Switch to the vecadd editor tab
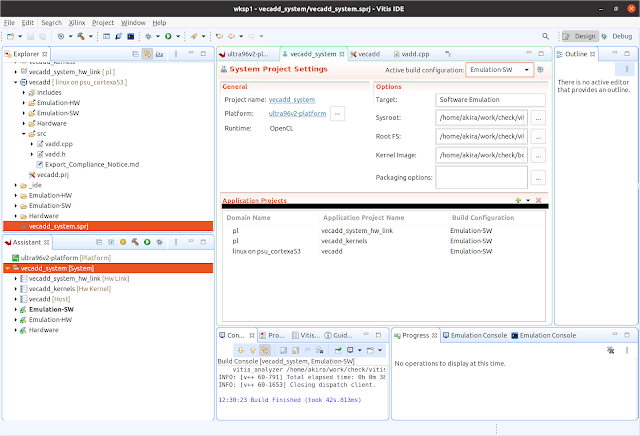This screenshot has width=640, height=436. click(x=365, y=54)
